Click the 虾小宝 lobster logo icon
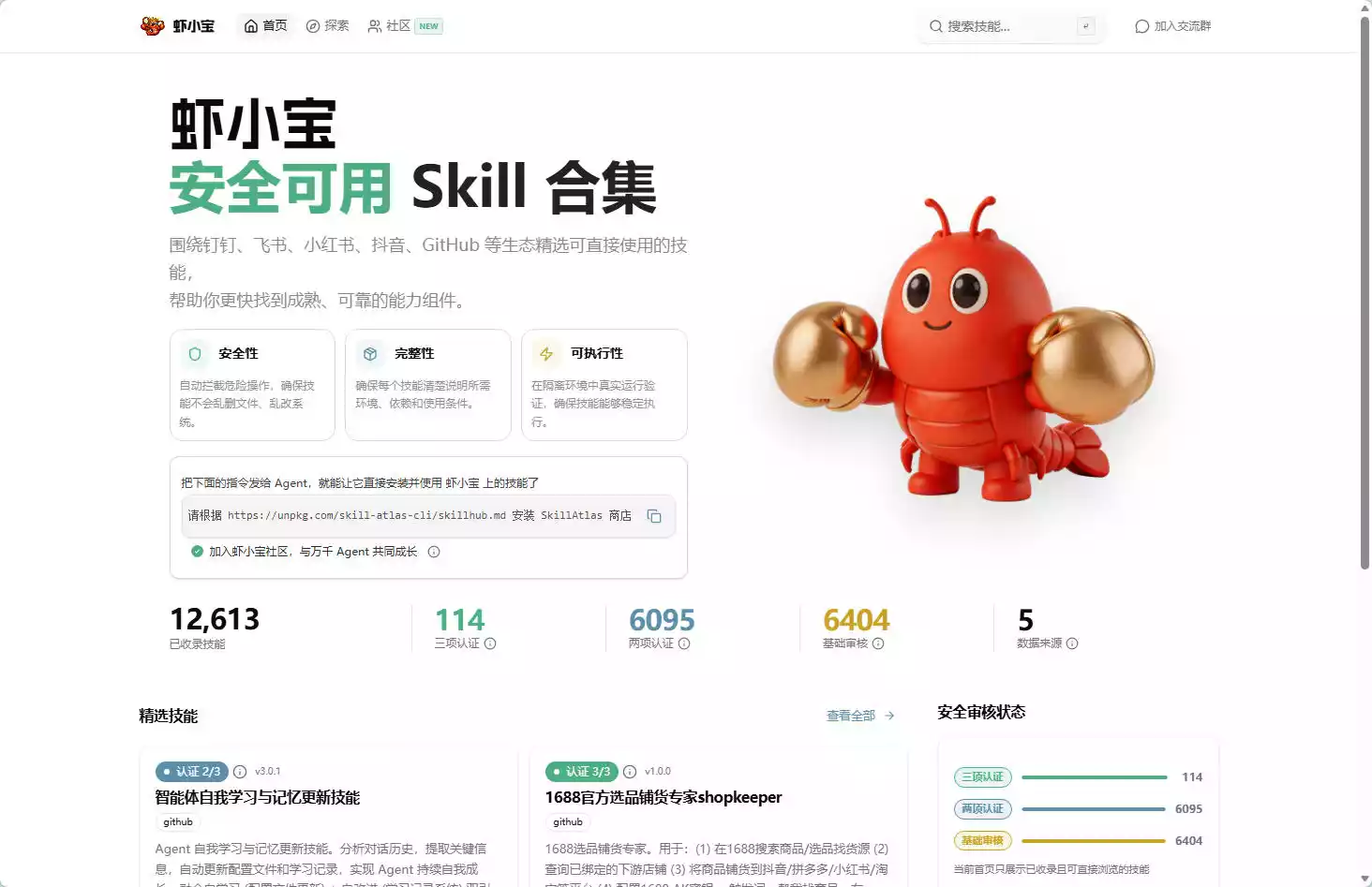 tap(152, 26)
